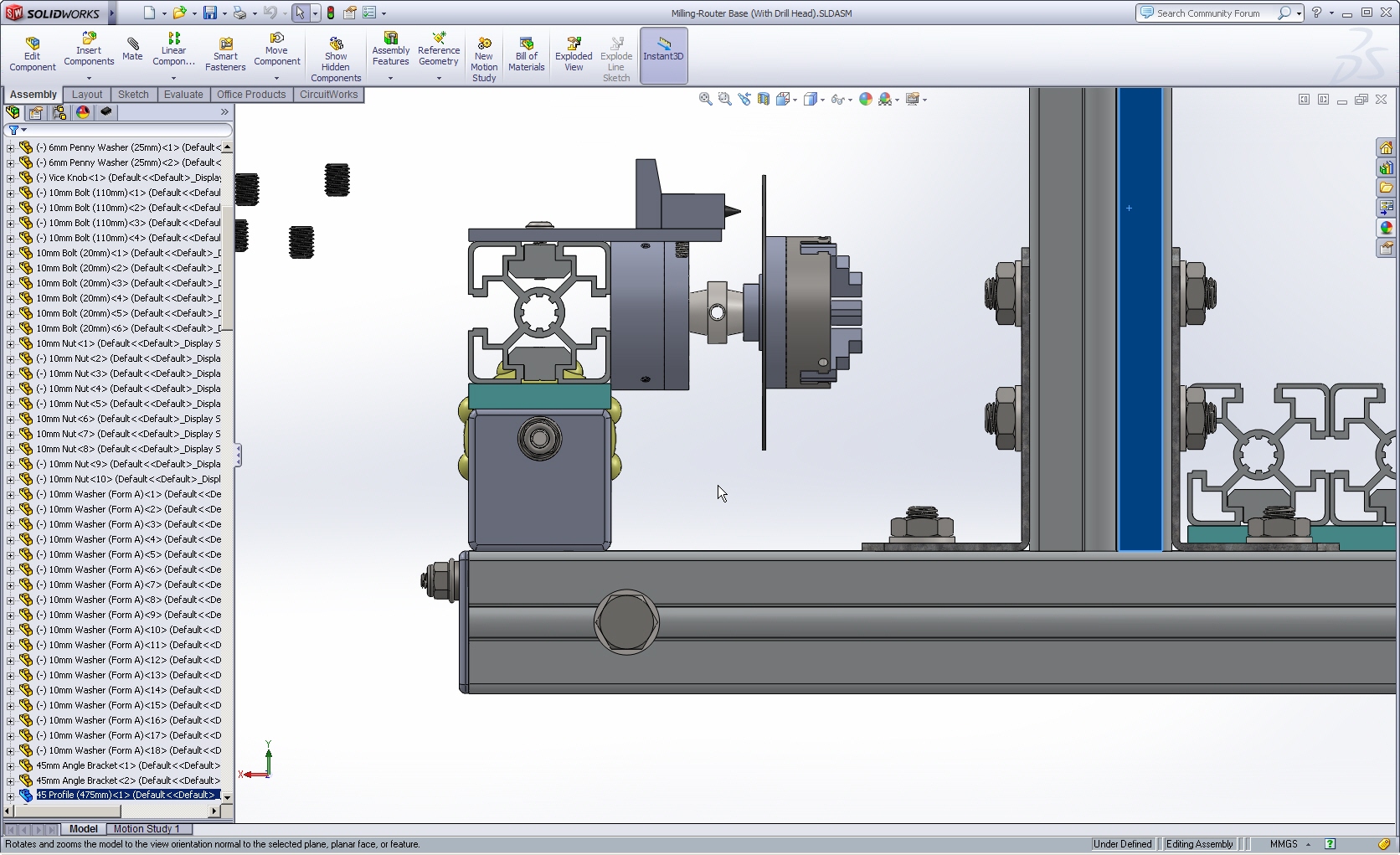1400x855 pixels.
Task: Open Bill of Materials tool
Action: 527,54
